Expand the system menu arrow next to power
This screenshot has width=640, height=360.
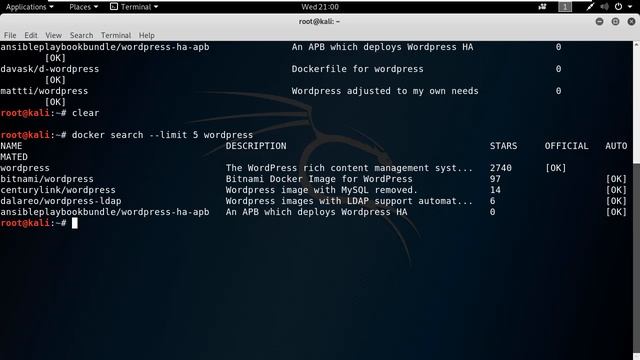[x=630, y=7]
